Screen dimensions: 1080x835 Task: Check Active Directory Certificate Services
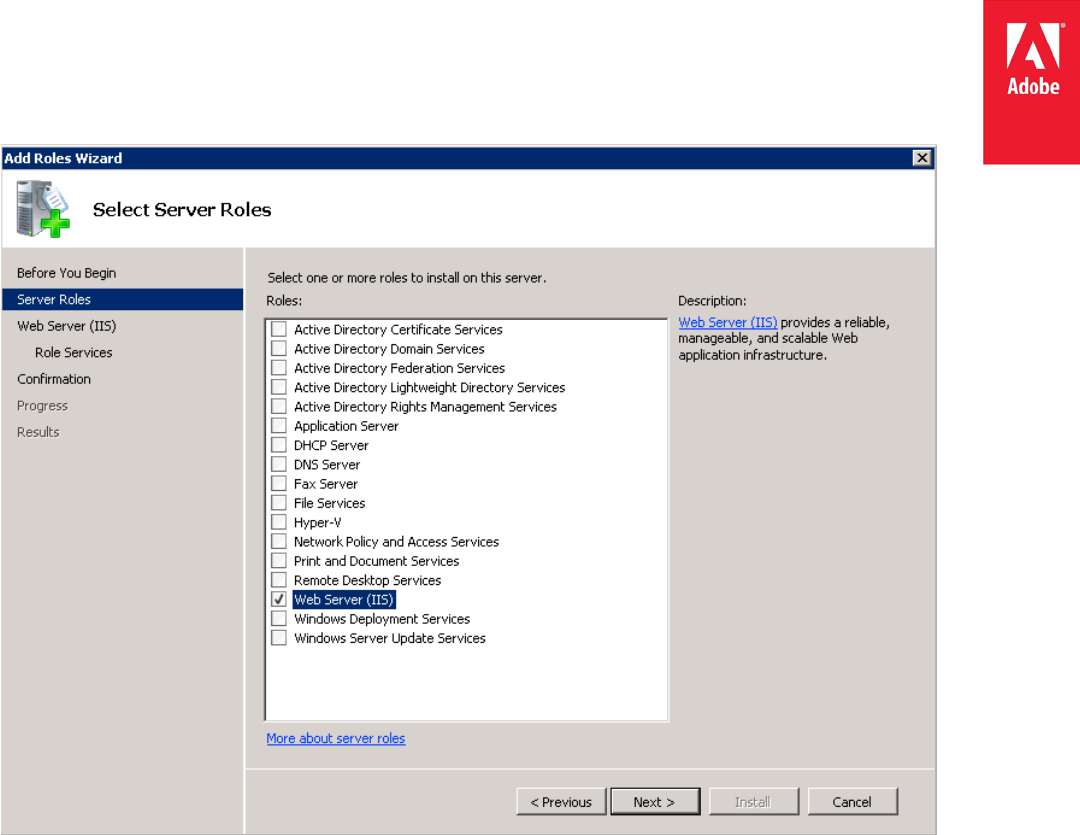tap(279, 329)
